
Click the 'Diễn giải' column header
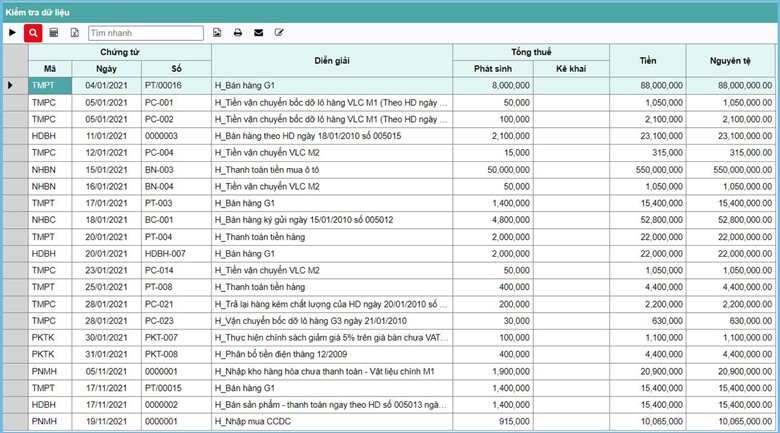331,60
